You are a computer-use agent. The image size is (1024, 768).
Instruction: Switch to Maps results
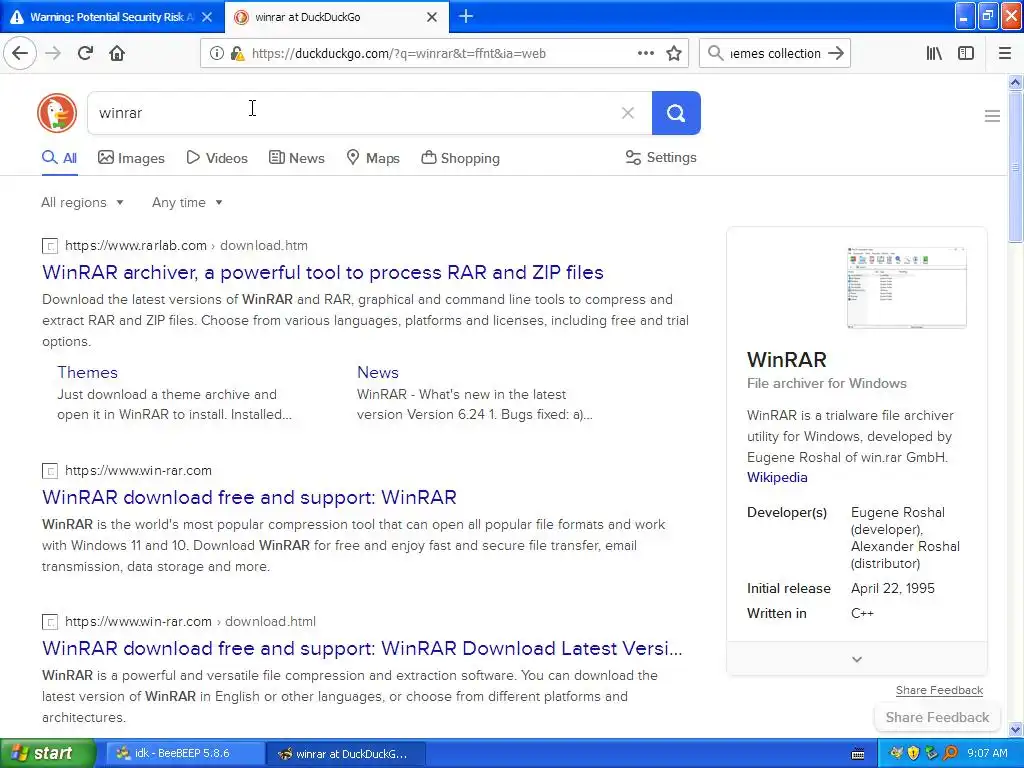point(373,158)
